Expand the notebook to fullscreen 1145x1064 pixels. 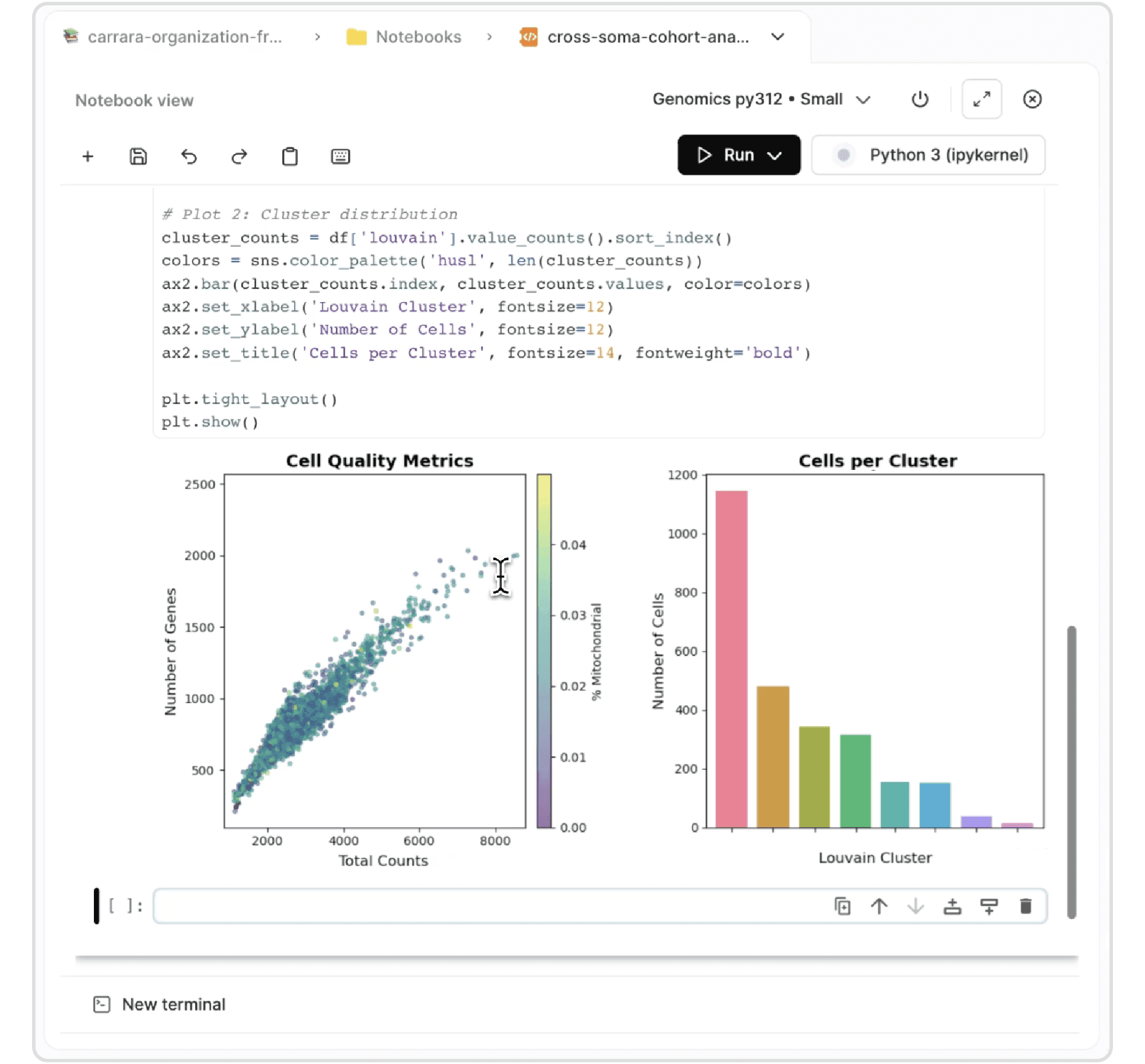[x=981, y=99]
